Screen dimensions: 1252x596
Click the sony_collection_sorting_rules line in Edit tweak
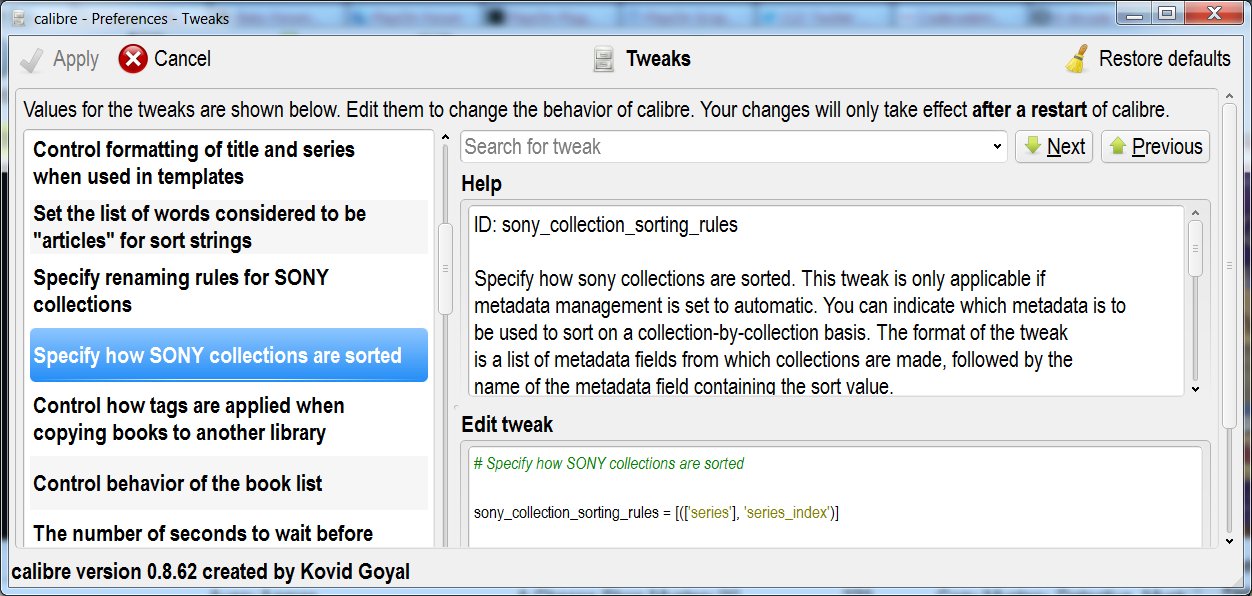coord(656,513)
